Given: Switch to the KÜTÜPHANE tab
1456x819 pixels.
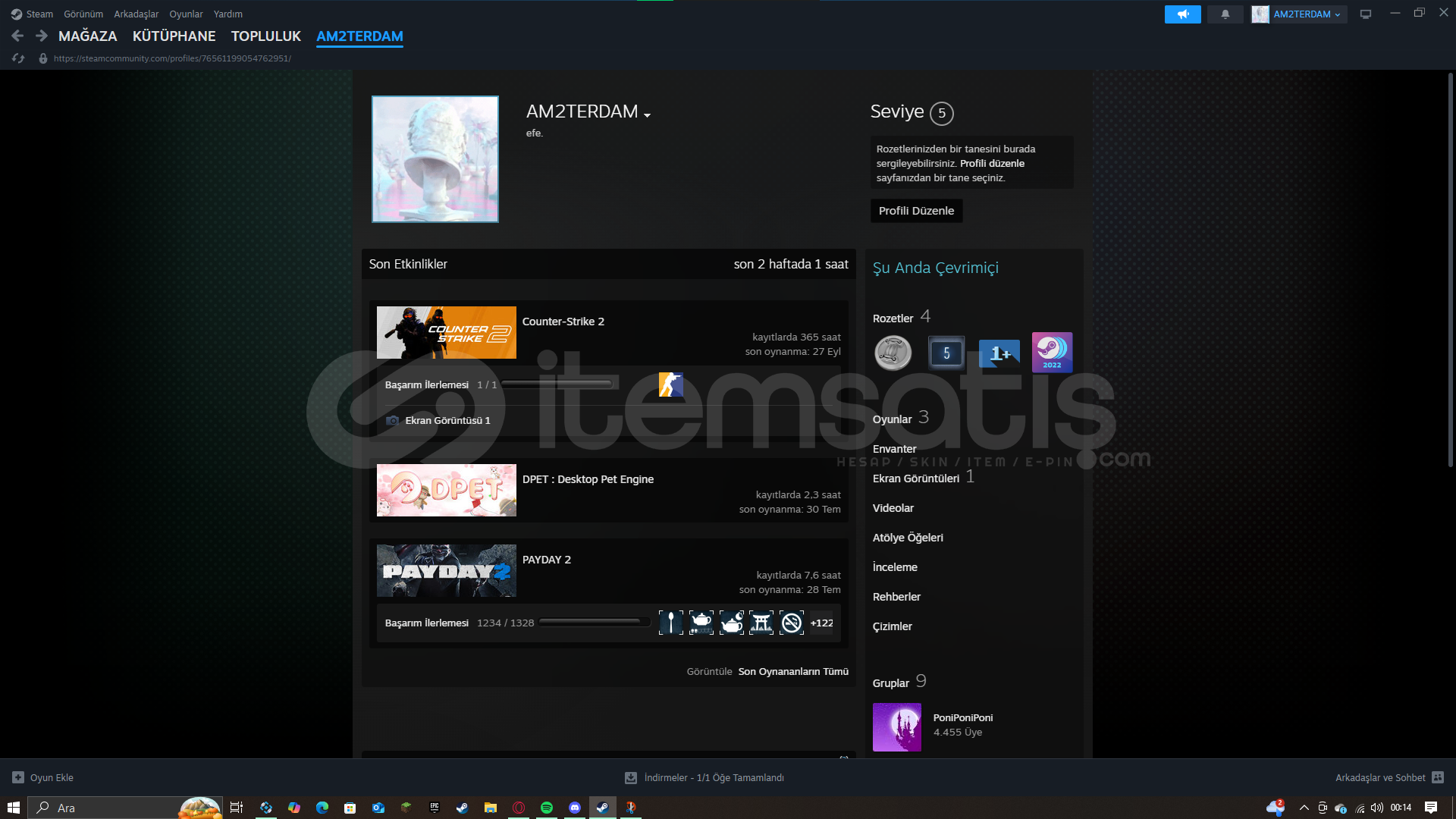Looking at the screenshot, I should 174,36.
